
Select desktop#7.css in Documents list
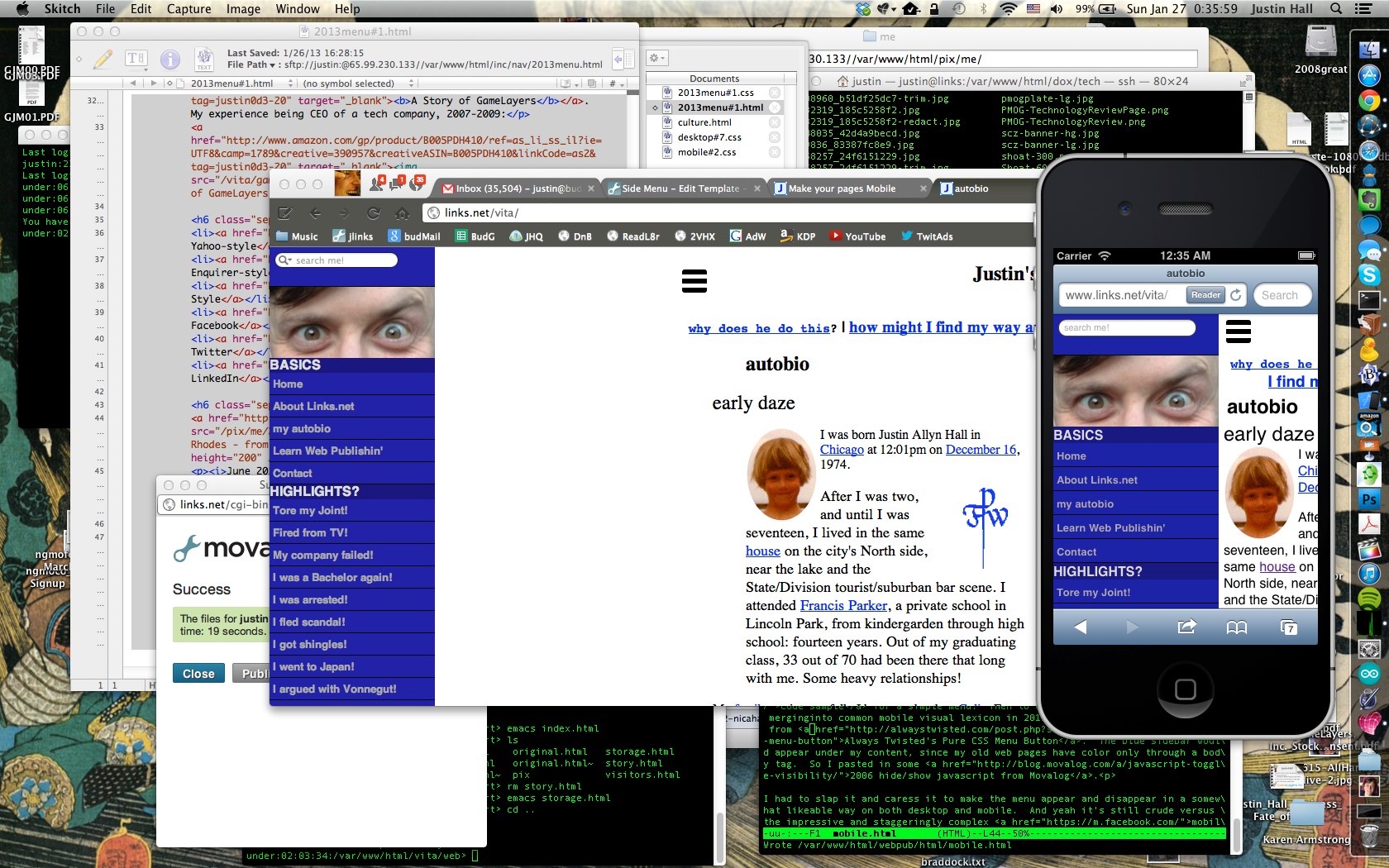[709, 137]
